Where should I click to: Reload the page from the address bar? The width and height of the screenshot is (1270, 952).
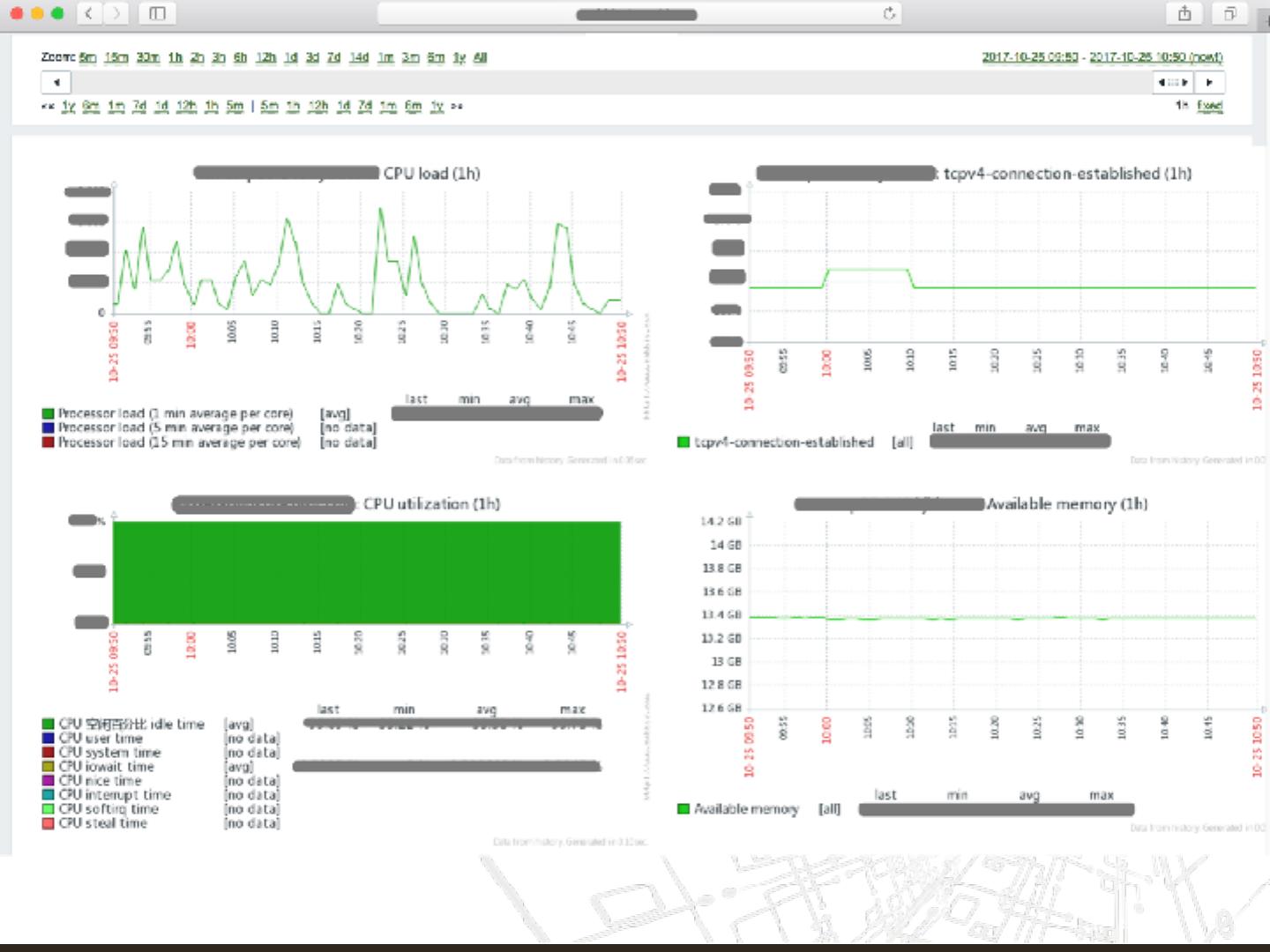[x=889, y=13]
